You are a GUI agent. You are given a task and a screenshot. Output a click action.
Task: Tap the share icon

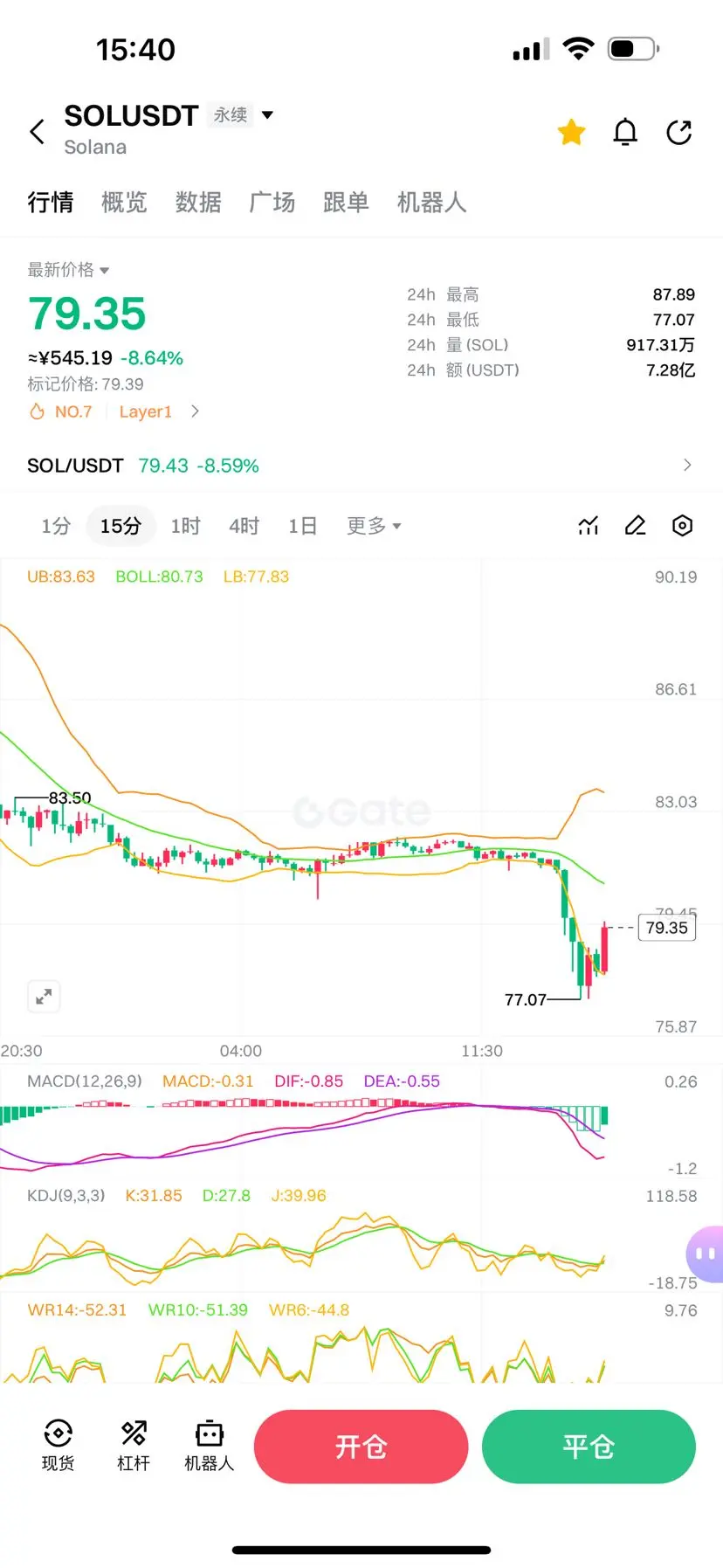[x=678, y=132]
